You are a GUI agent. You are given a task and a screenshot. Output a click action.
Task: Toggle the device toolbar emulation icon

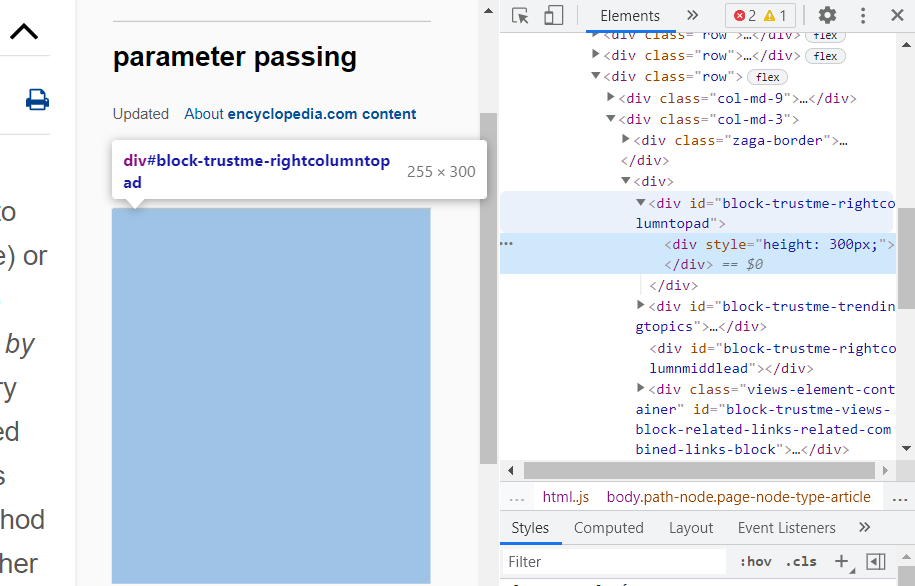coord(552,16)
